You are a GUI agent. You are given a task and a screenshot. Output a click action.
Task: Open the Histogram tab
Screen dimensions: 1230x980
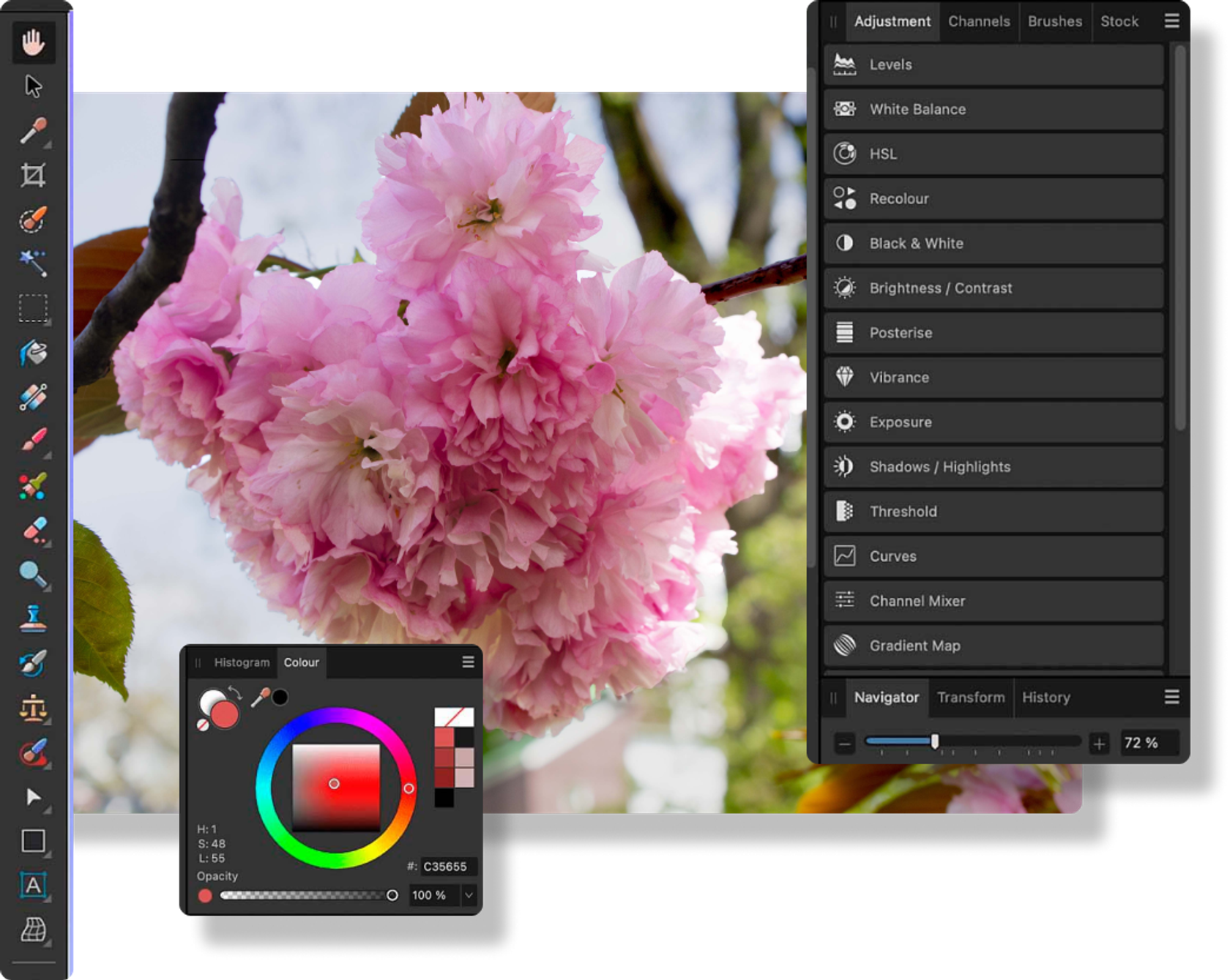(242, 662)
